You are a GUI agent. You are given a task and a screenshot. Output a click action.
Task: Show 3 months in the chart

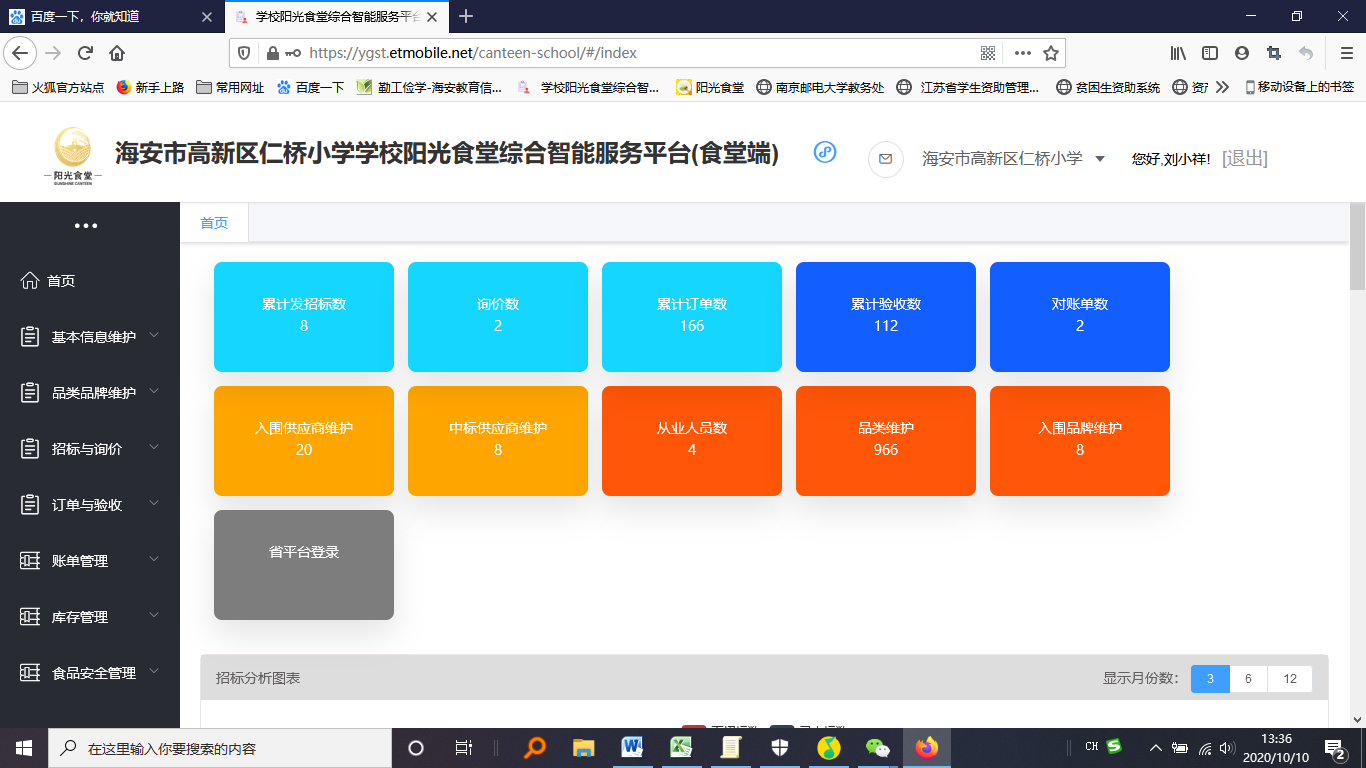[x=1210, y=679]
